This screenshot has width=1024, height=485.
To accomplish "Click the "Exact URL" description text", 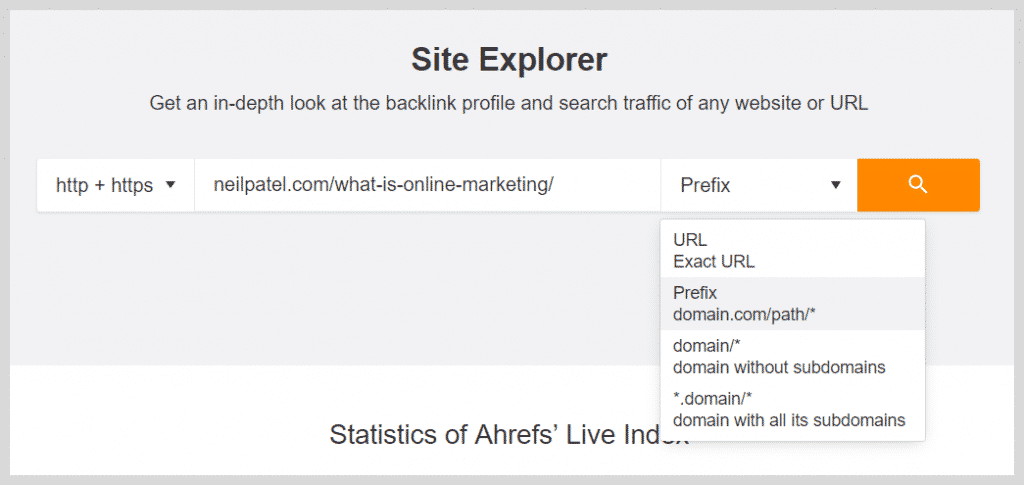I will 714,262.
